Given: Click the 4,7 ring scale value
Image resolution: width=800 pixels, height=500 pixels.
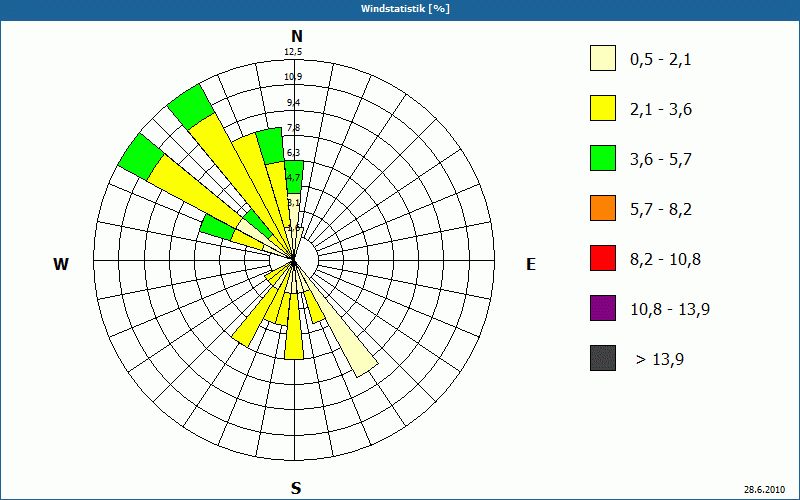Looking at the screenshot, I should (x=293, y=178).
